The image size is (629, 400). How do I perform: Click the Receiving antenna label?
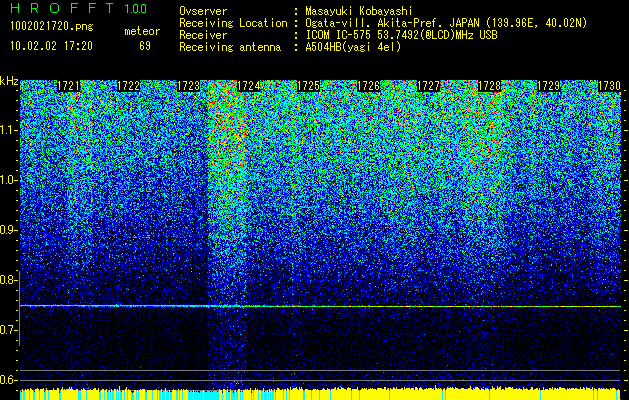tap(230, 47)
